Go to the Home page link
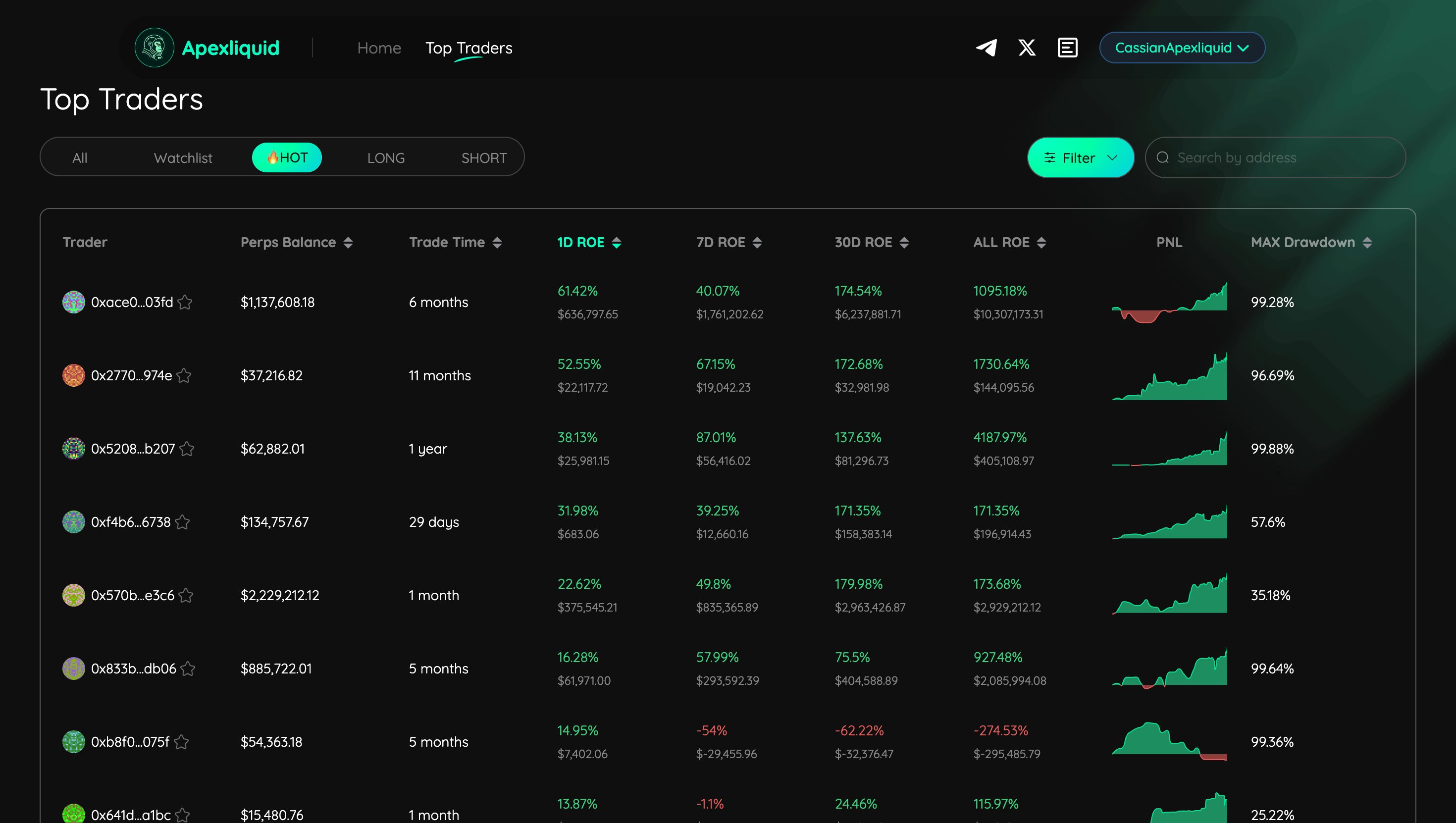The width and height of the screenshot is (1456, 823). coord(379,48)
